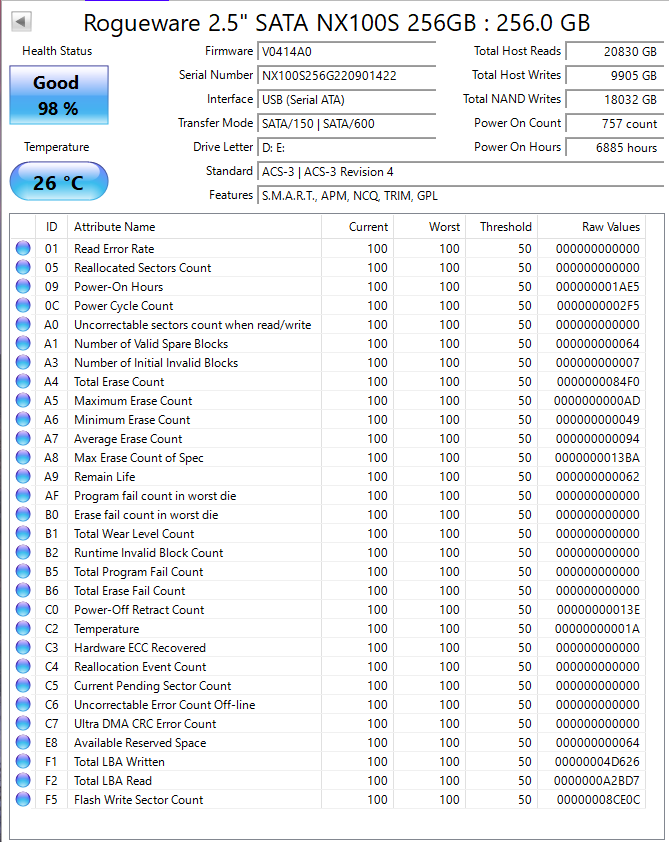Viewport: 669px width, 842px height.
Task: Click the status orb of Program fail count row
Action: point(23,495)
